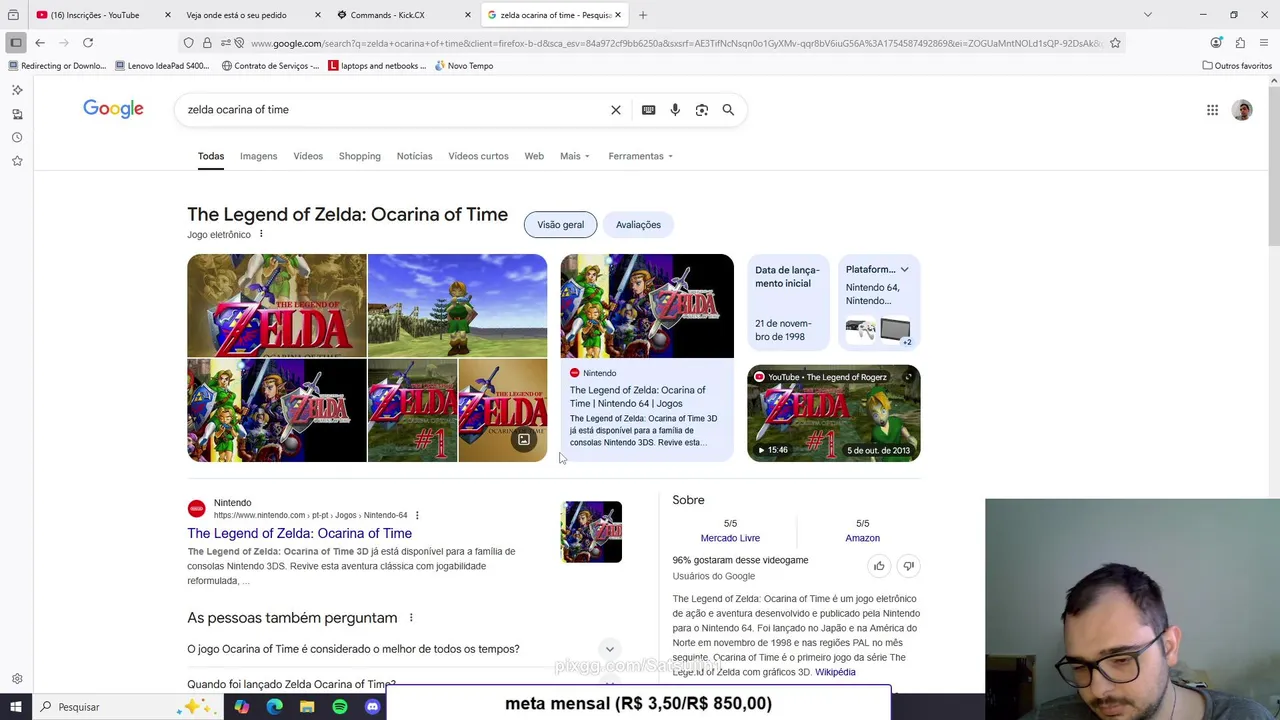Open Lenovo IdeaPad S400 bookmark
Viewport: 1280px width, 720px height.
click(162, 66)
